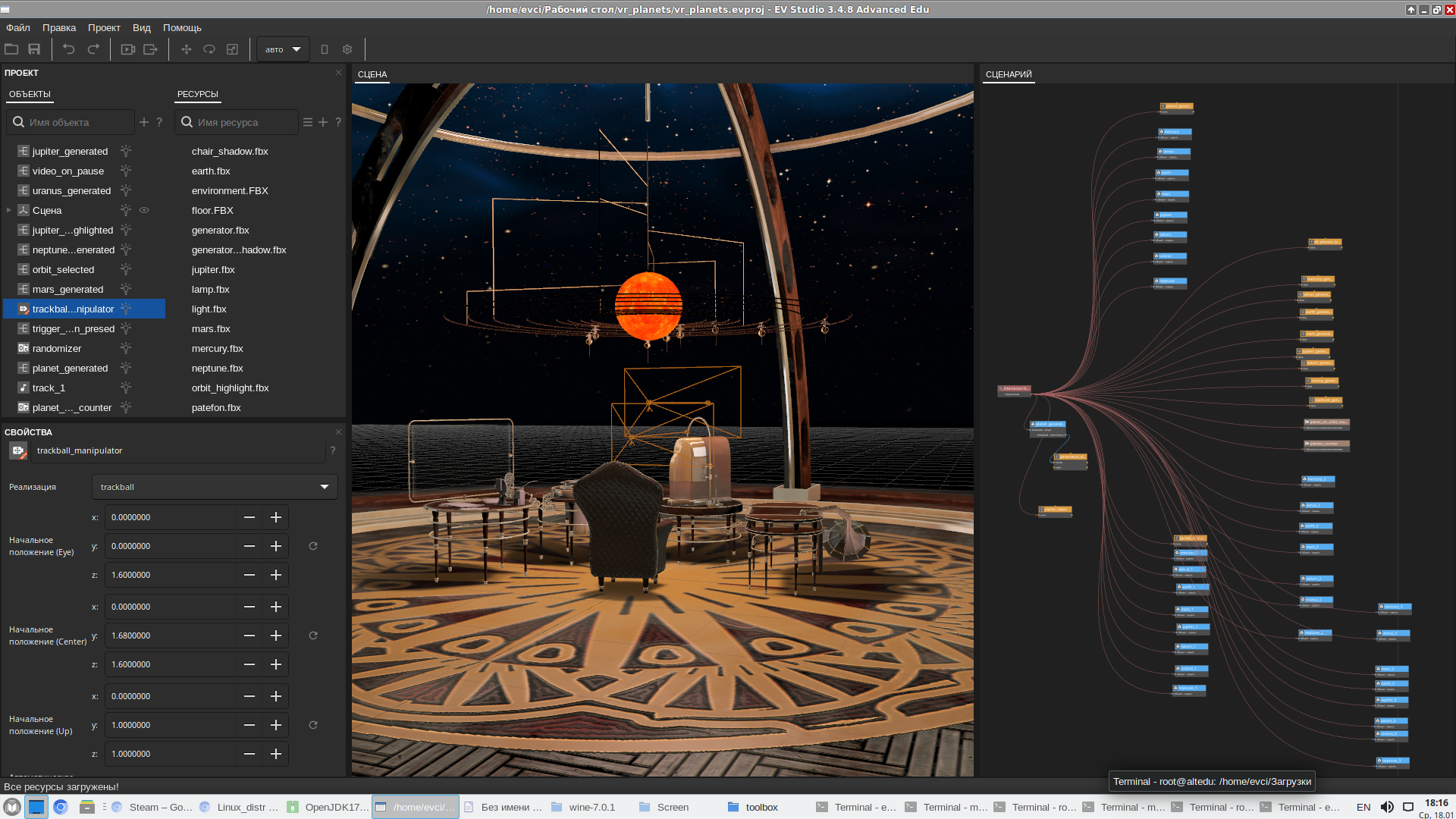Click the run scenario camera icon

pos(127,49)
